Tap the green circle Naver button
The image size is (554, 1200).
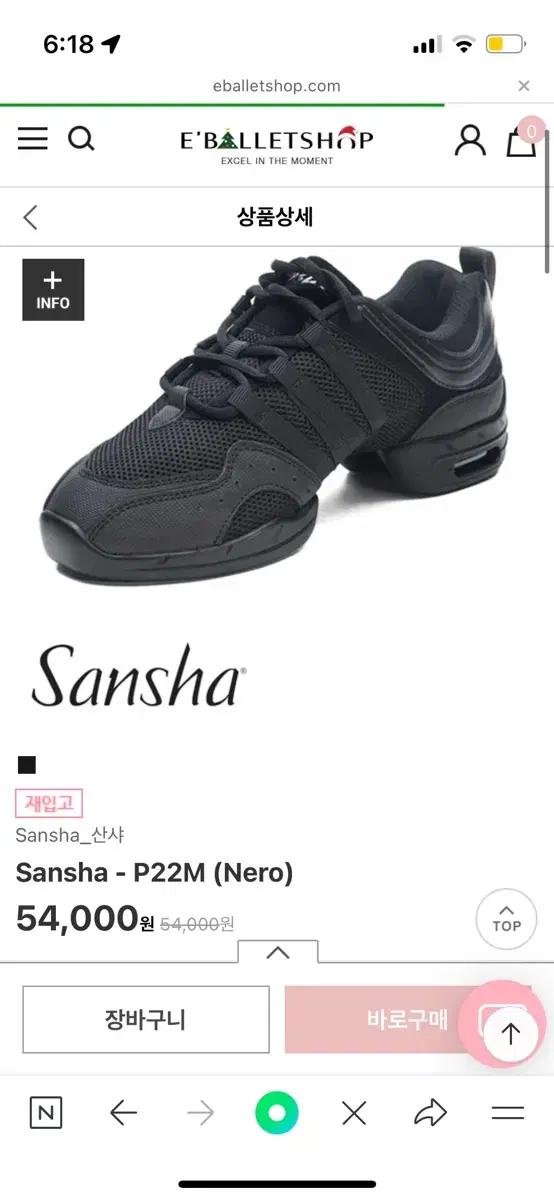277,1113
